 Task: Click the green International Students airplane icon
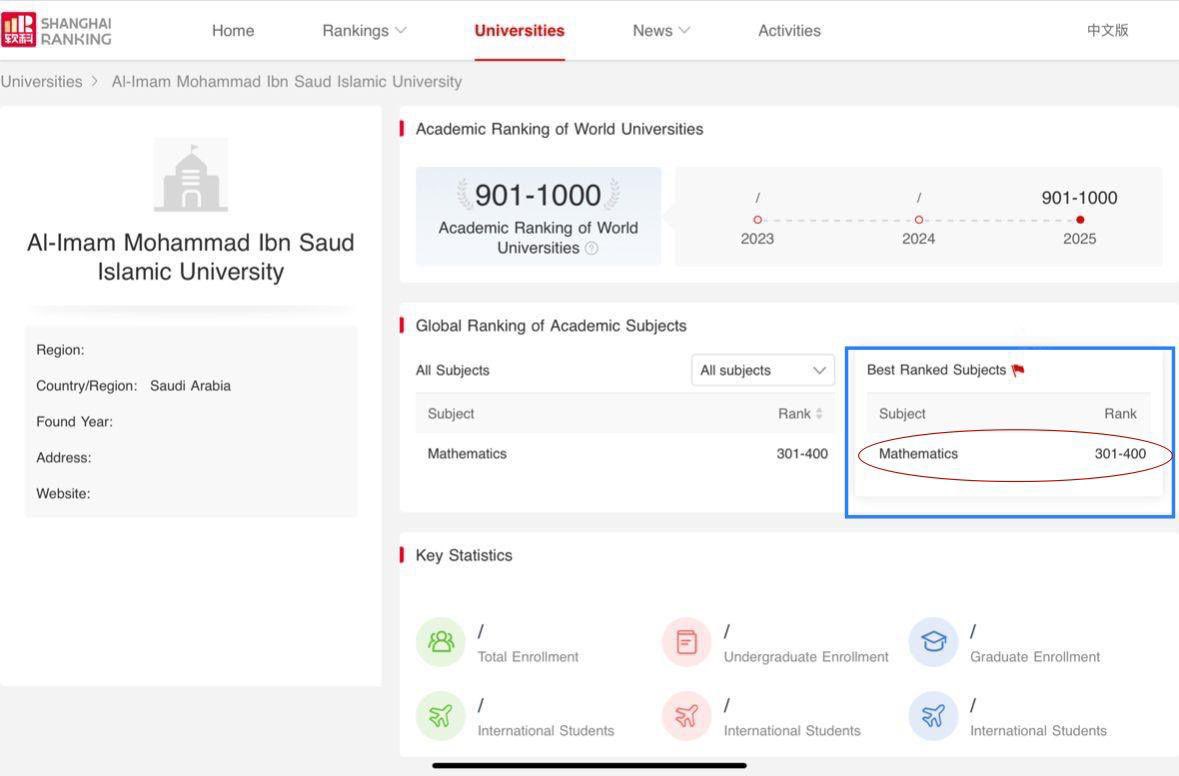pos(440,716)
